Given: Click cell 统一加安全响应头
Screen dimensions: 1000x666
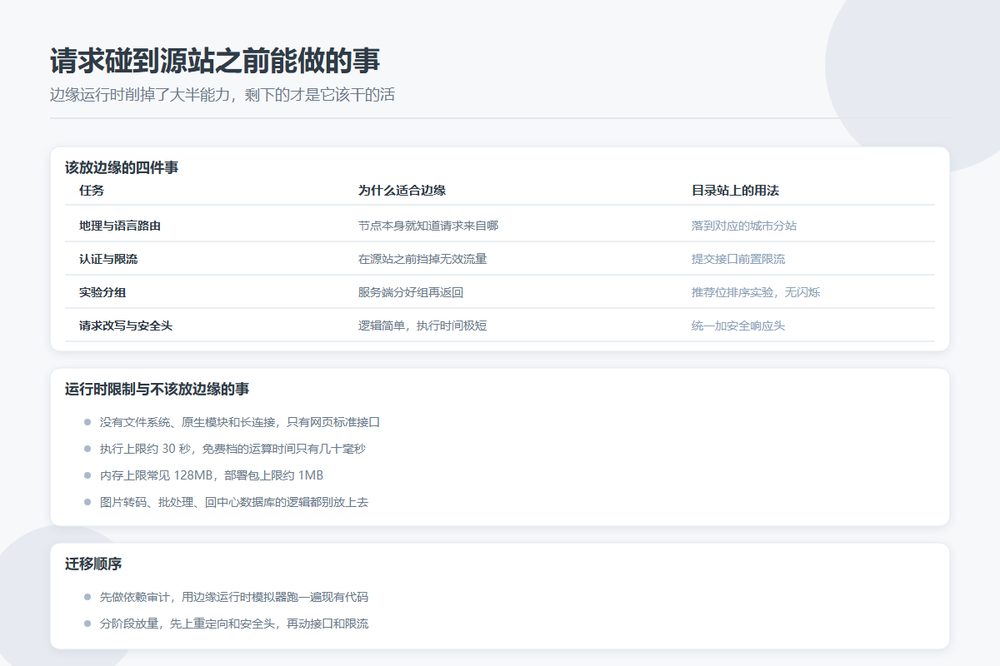Looking at the screenshot, I should click(738, 325).
